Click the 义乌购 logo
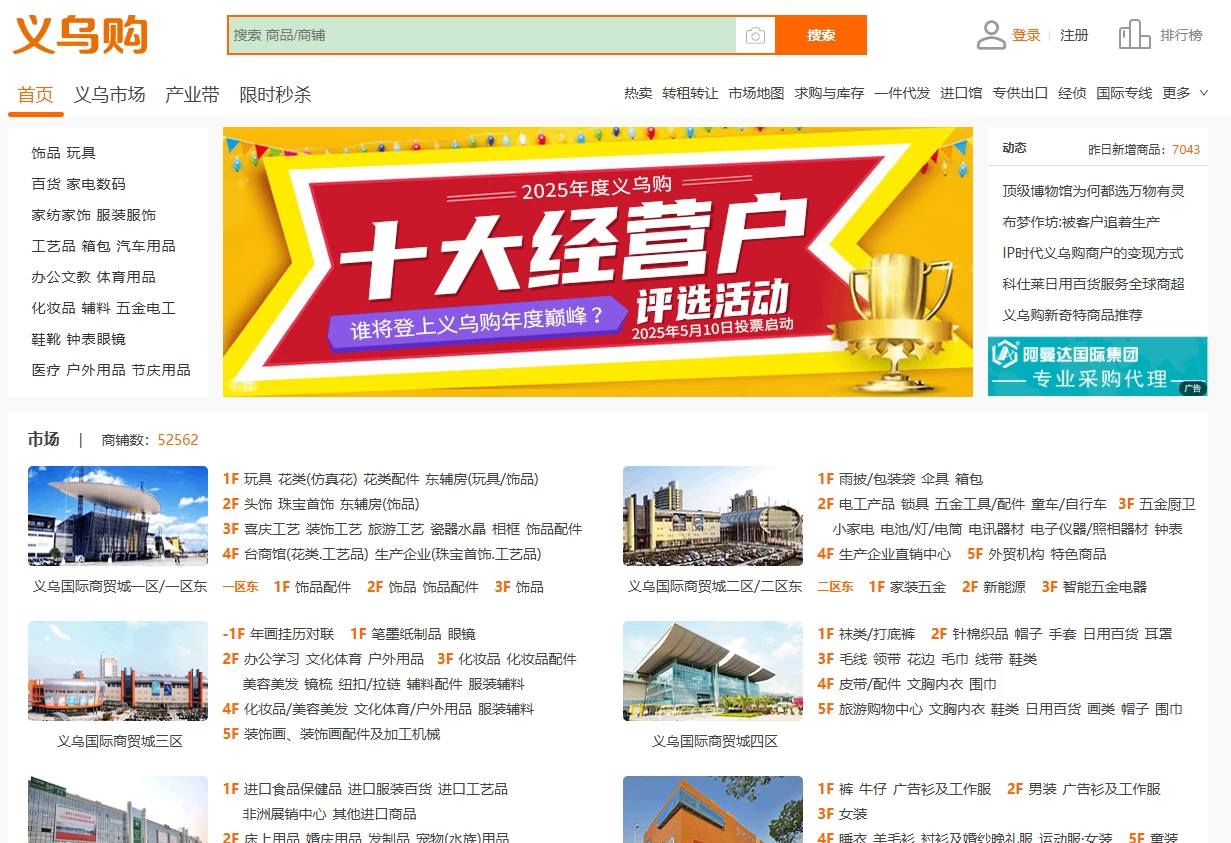The image size is (1231, 843). [80, 36]
